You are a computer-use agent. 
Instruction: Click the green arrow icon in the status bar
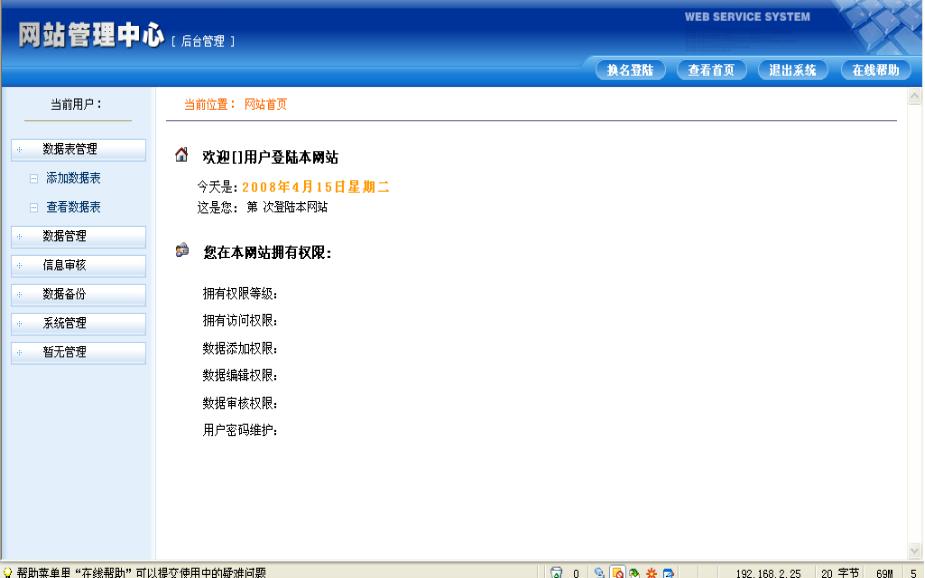[x=633, y=569]
